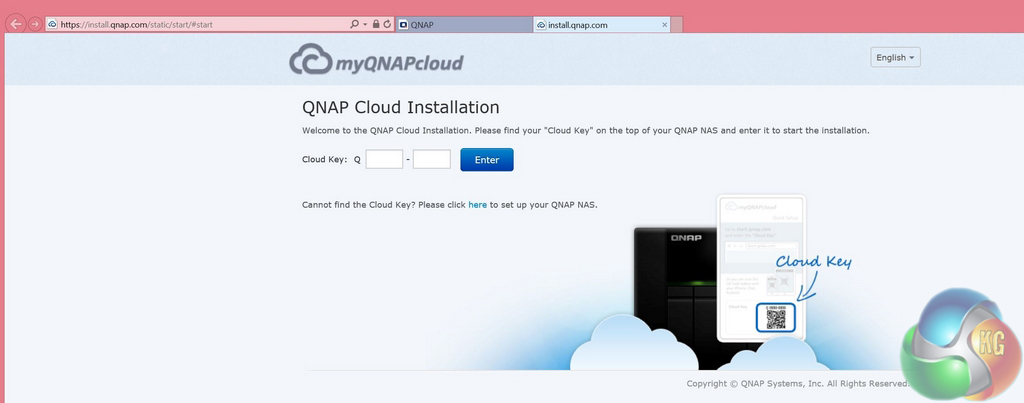1024x403 pixels.
Task: Click the 'Cloud Key:' label
Action: [325, 159]
